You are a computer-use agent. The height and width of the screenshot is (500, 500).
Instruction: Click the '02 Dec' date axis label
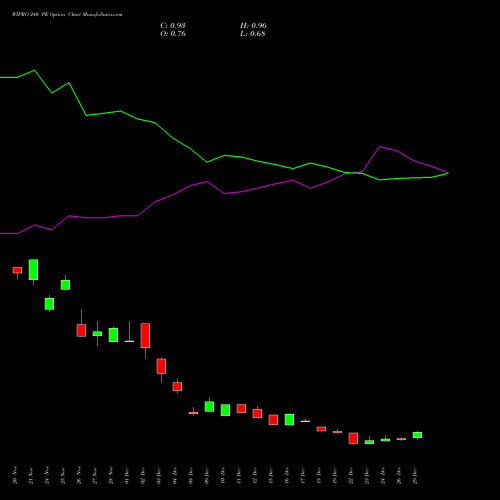tap(143, 475)
